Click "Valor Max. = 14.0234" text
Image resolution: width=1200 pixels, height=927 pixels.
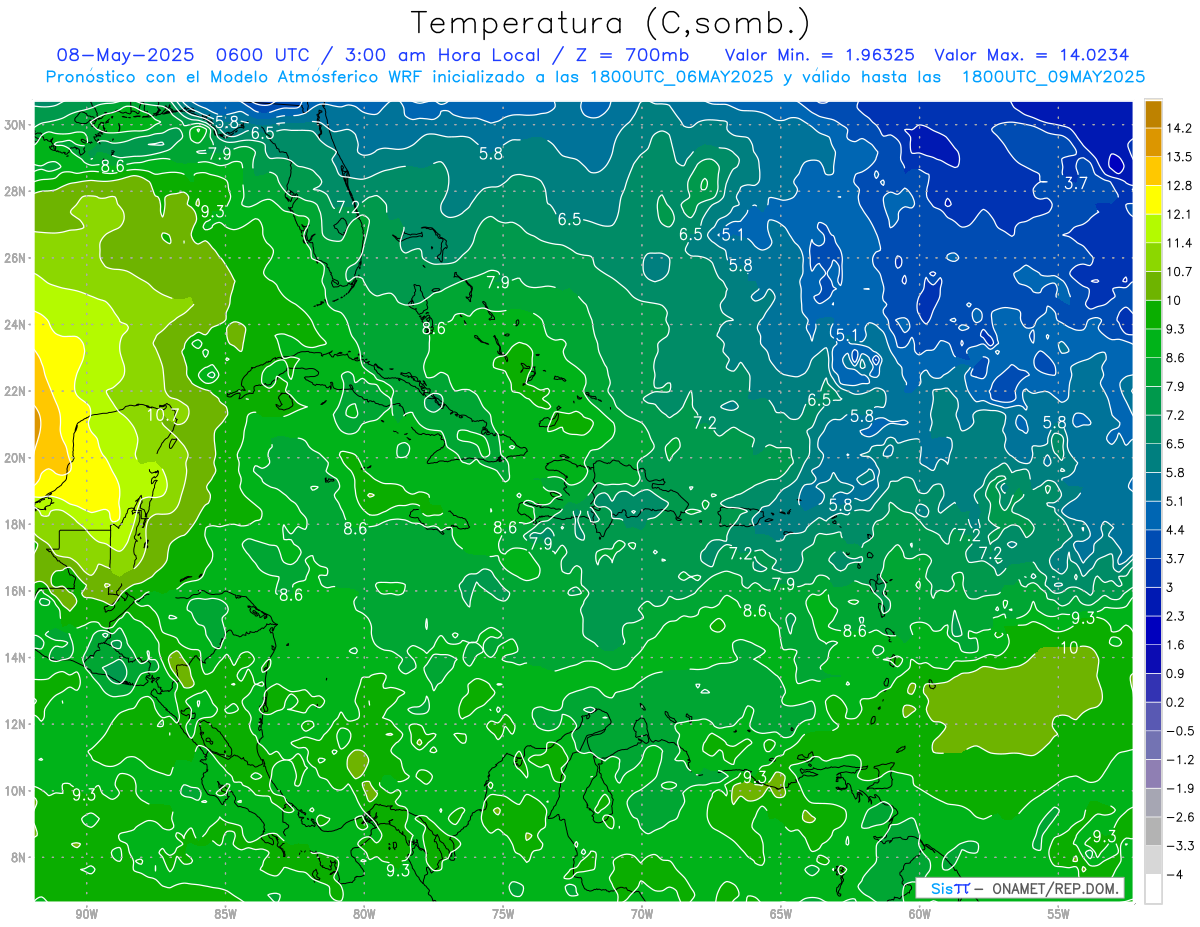pos(1032,55)
